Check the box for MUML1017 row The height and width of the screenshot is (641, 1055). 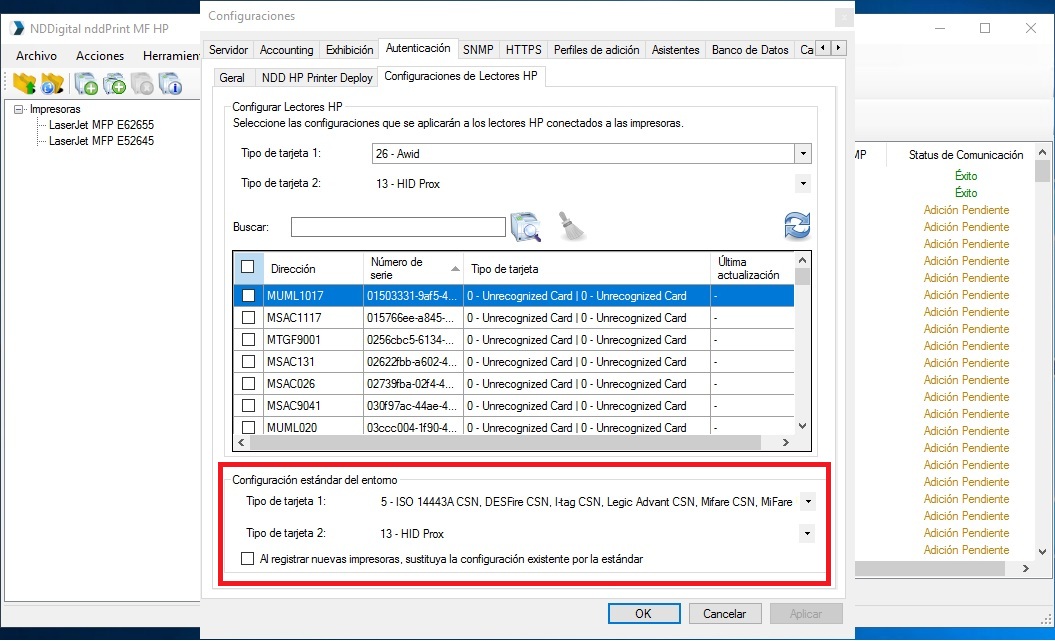(248, 295)
